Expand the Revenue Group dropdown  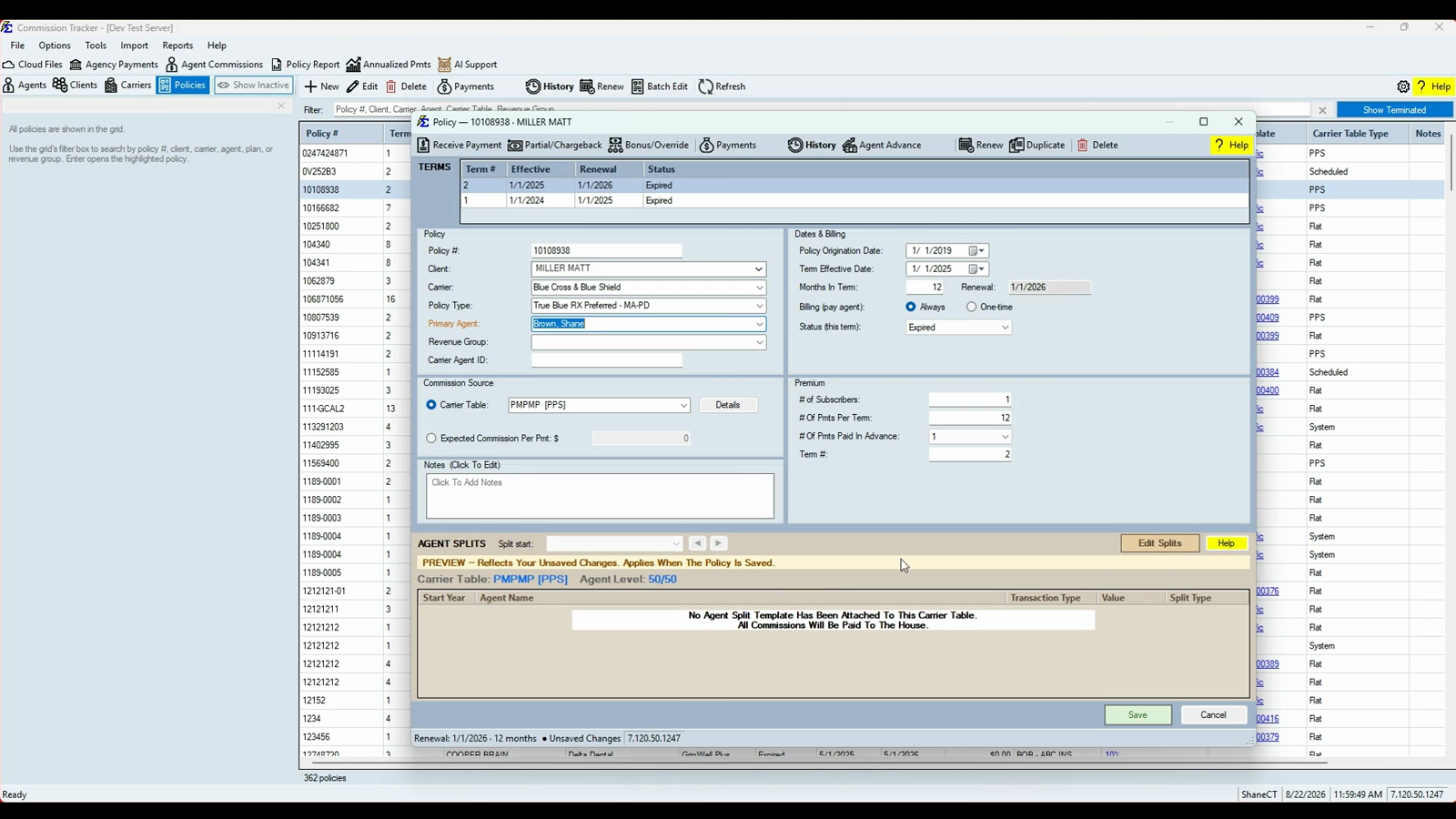pos(758,342)
